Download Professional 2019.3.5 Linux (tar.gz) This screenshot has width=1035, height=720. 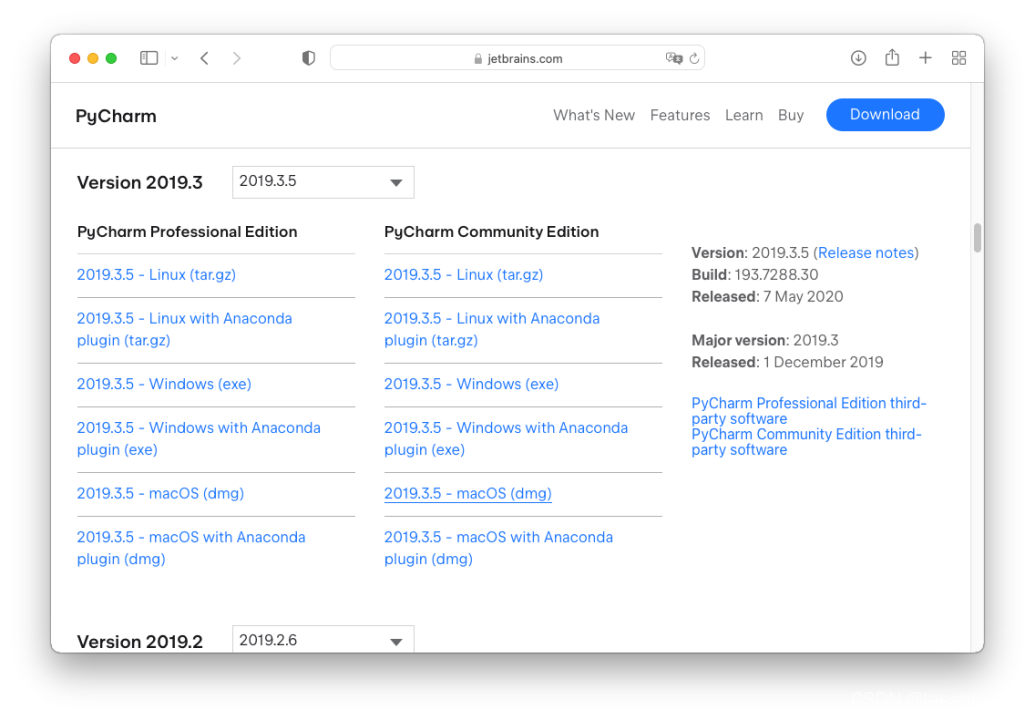point(156,275)
